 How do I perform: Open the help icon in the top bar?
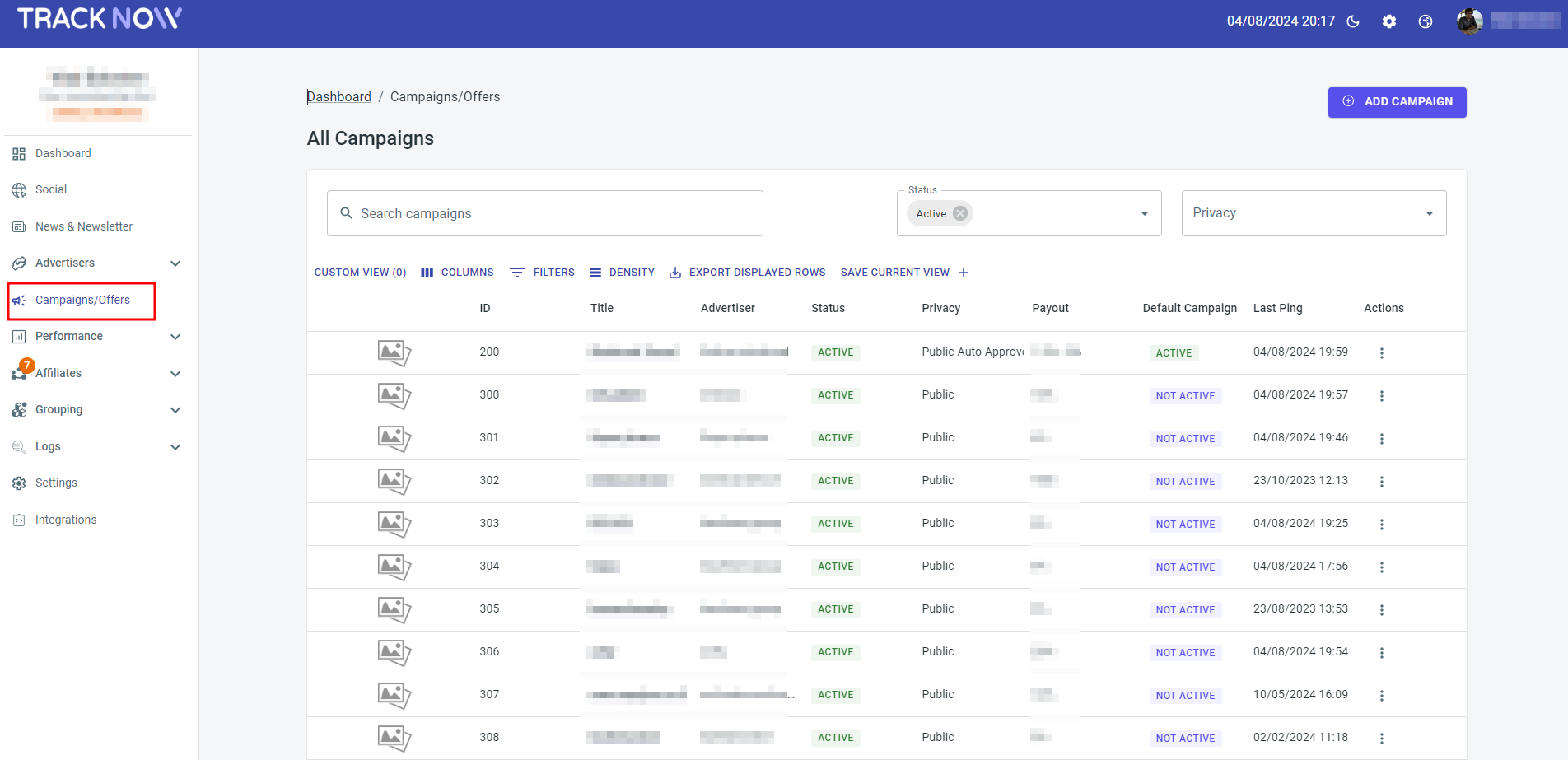click(1426, 21)
